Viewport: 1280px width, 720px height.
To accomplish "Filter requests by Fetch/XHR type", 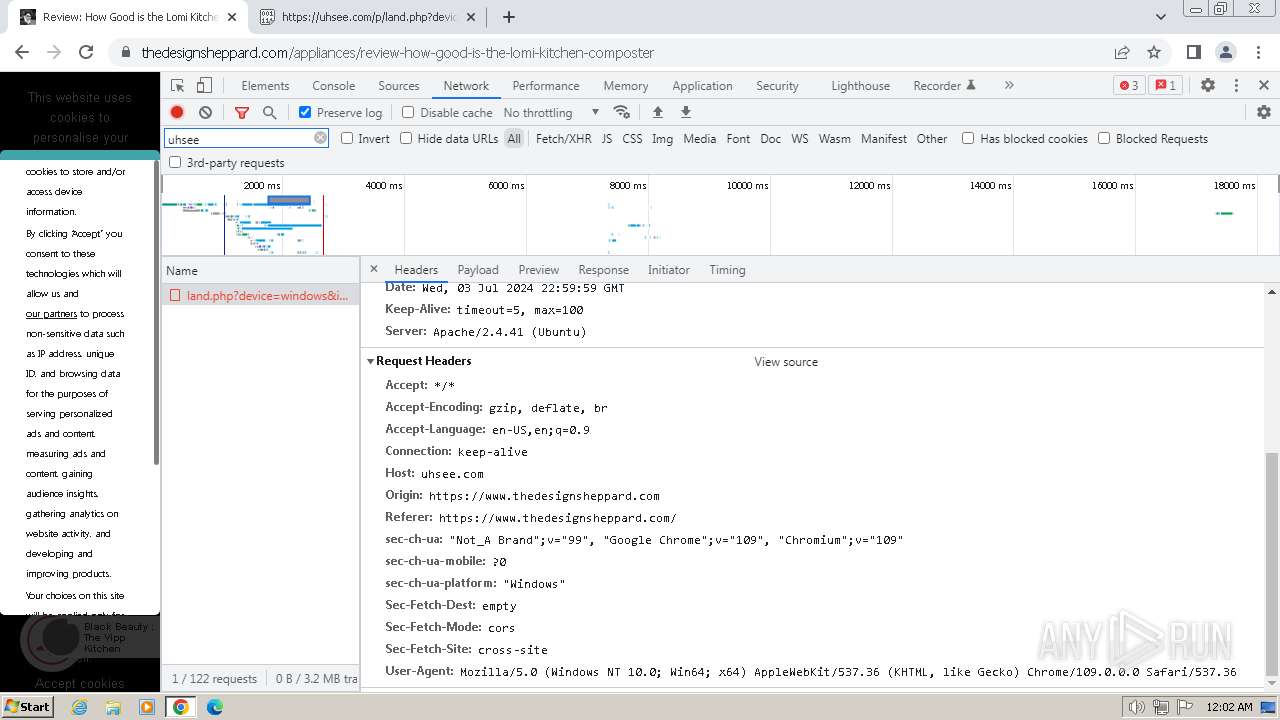I will (563, 139).
